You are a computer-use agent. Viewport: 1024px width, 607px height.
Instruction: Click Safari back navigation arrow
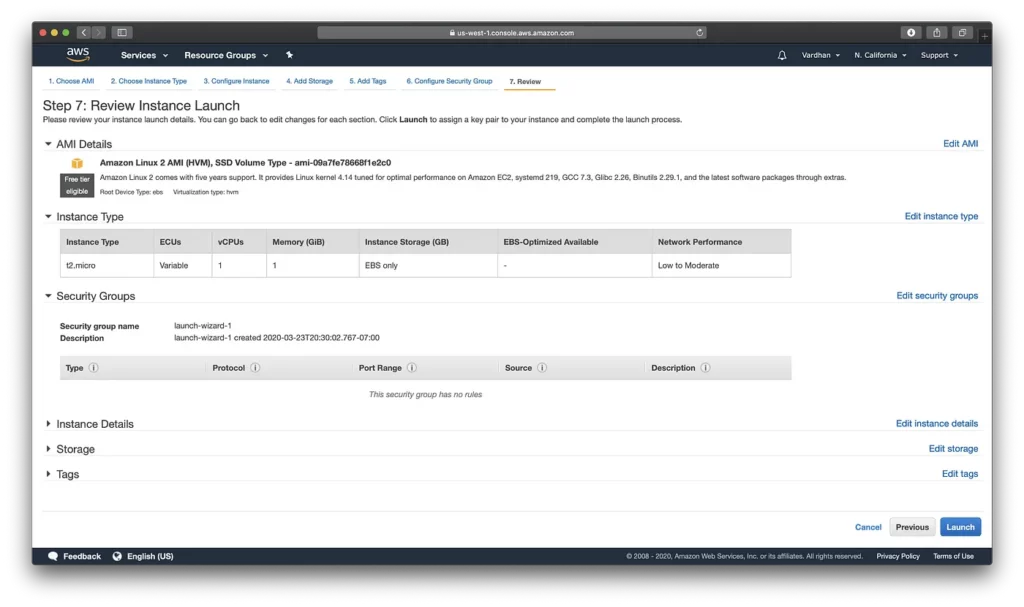[84, 33]
